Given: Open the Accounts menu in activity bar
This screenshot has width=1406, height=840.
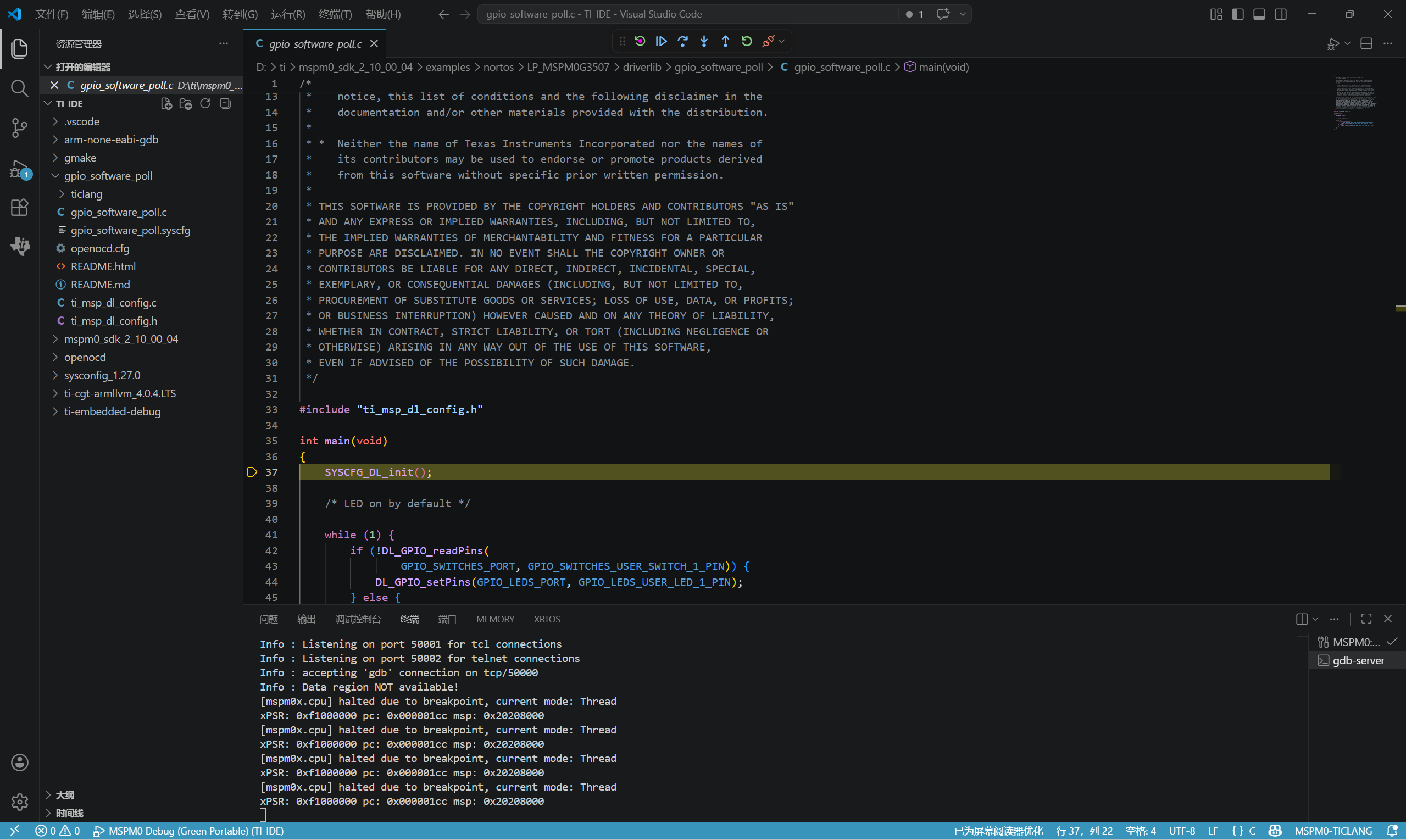Looking at the screenshot, I should [19, 763].
